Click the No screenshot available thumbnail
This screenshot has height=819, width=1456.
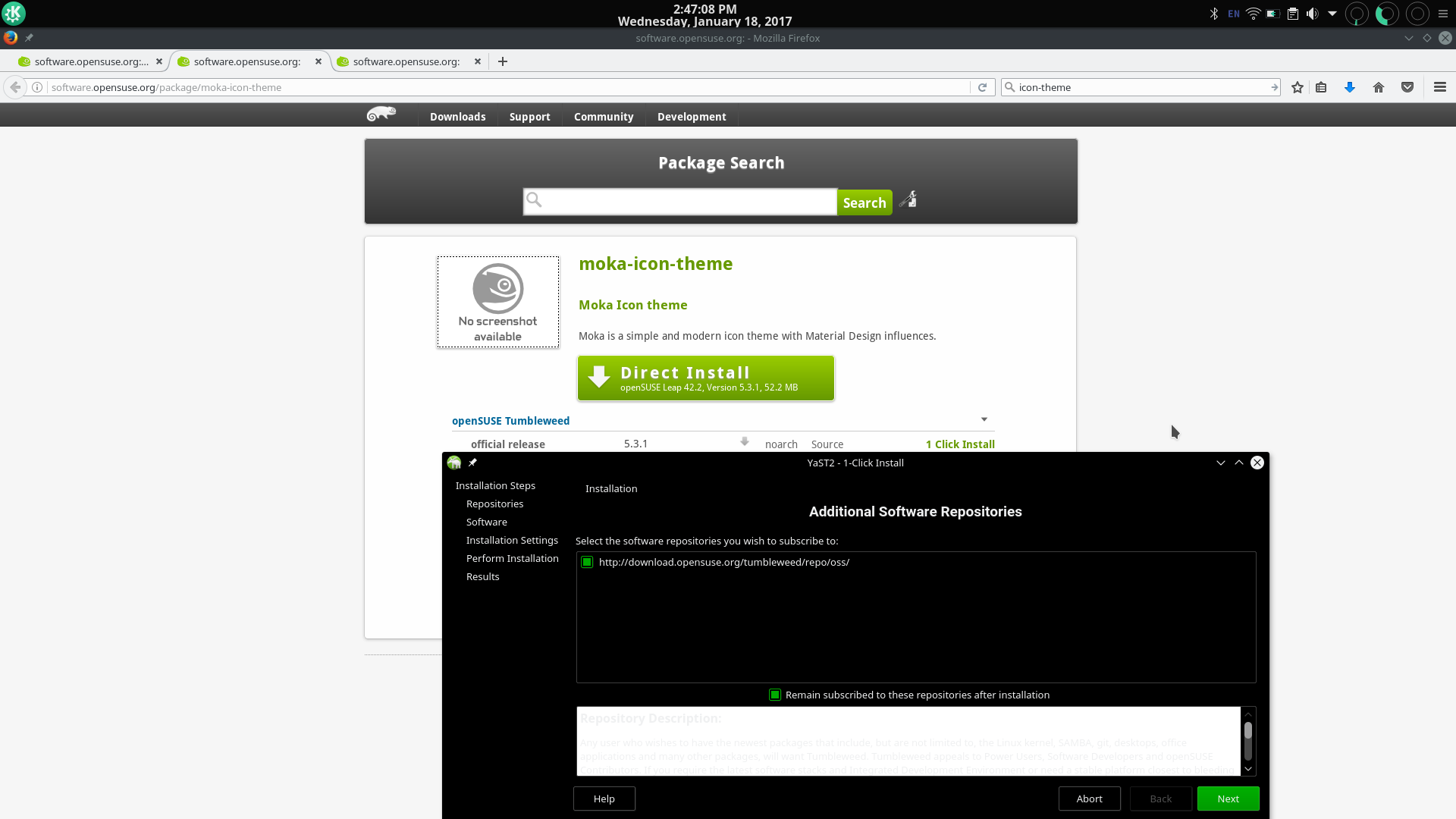pyautogui.click(x=498, y=302)
